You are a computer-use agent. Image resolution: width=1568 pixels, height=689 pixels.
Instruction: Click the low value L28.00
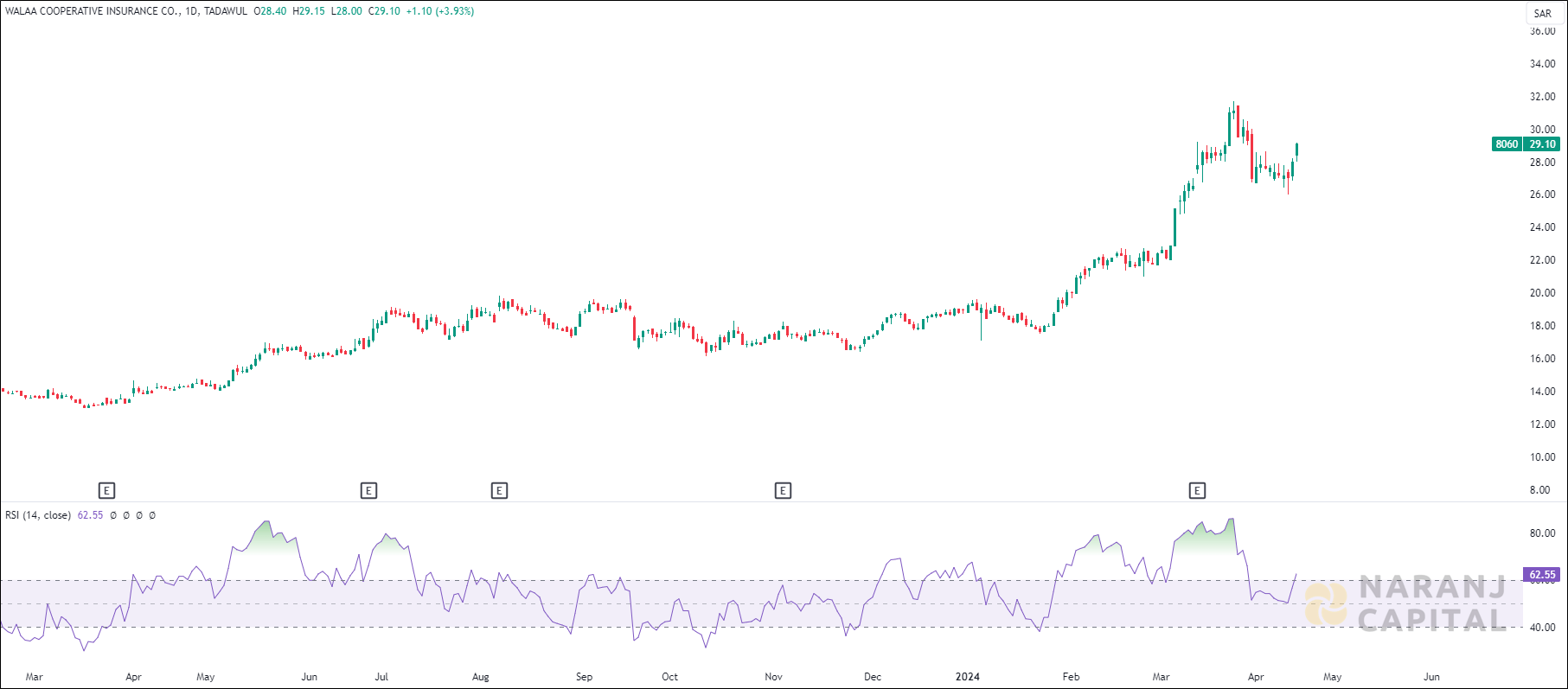click(346, 11)
